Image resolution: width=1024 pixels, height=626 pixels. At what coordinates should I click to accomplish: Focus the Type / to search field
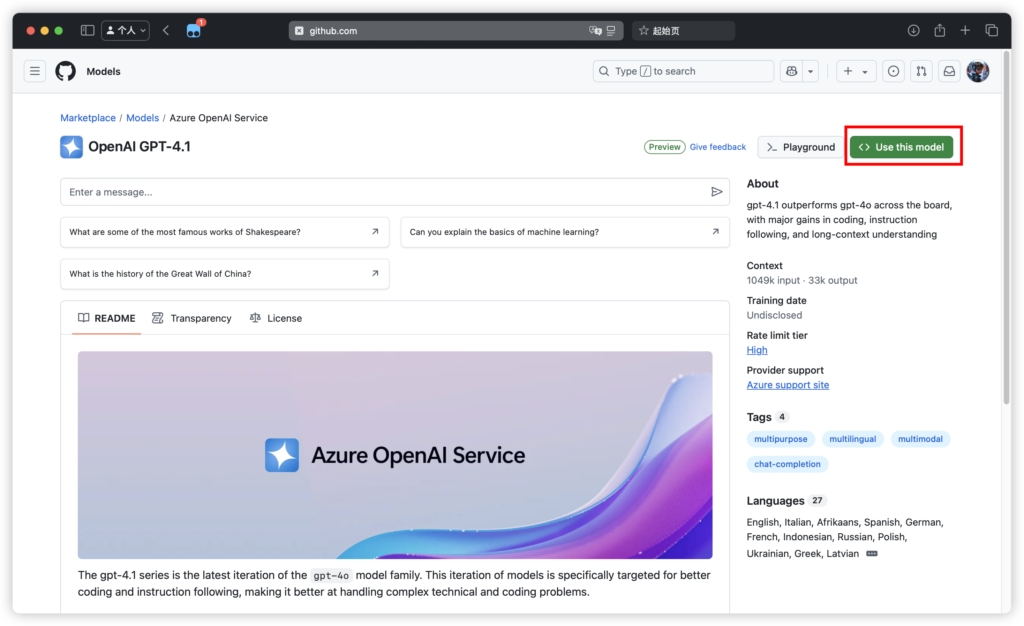point(683,71)
